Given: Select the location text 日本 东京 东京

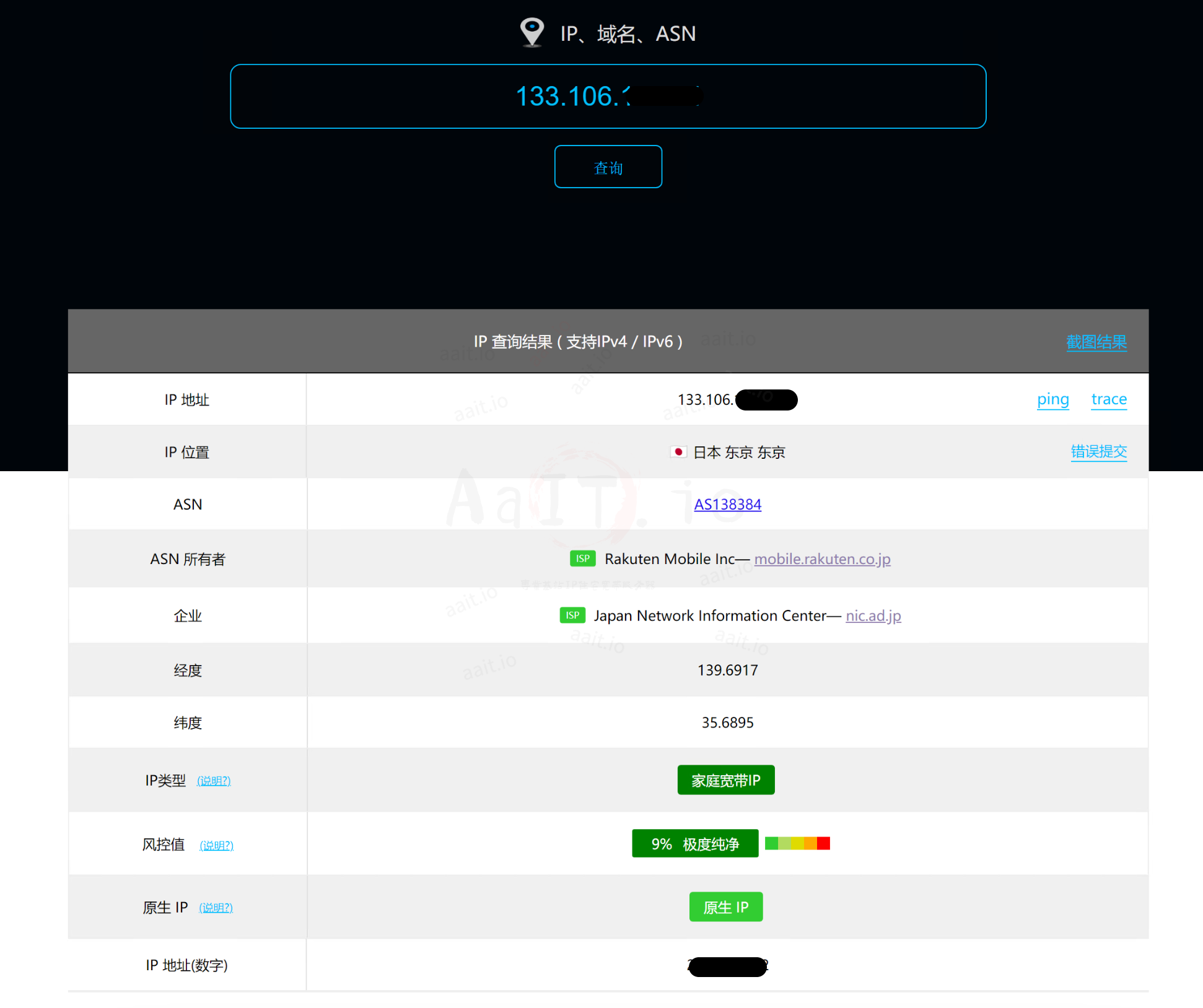Looking at the screenshot, I should click(739, 453).
